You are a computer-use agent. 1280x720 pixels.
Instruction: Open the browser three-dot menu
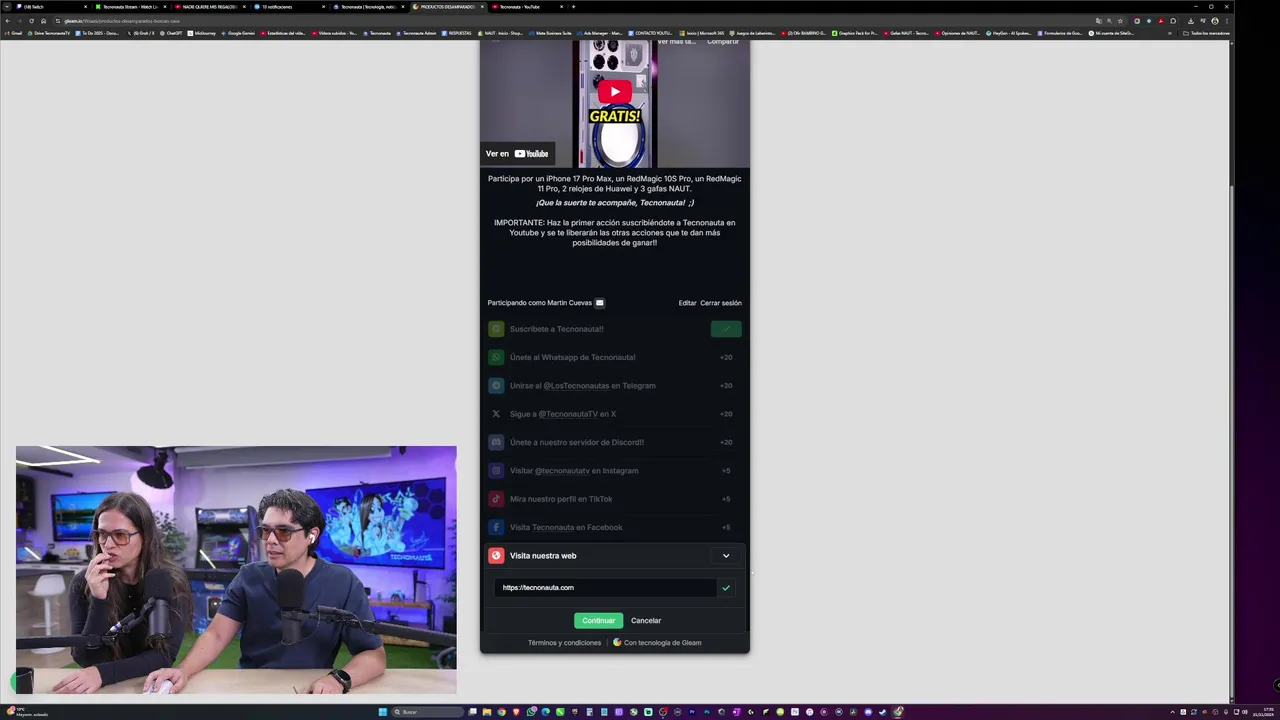1226,21
